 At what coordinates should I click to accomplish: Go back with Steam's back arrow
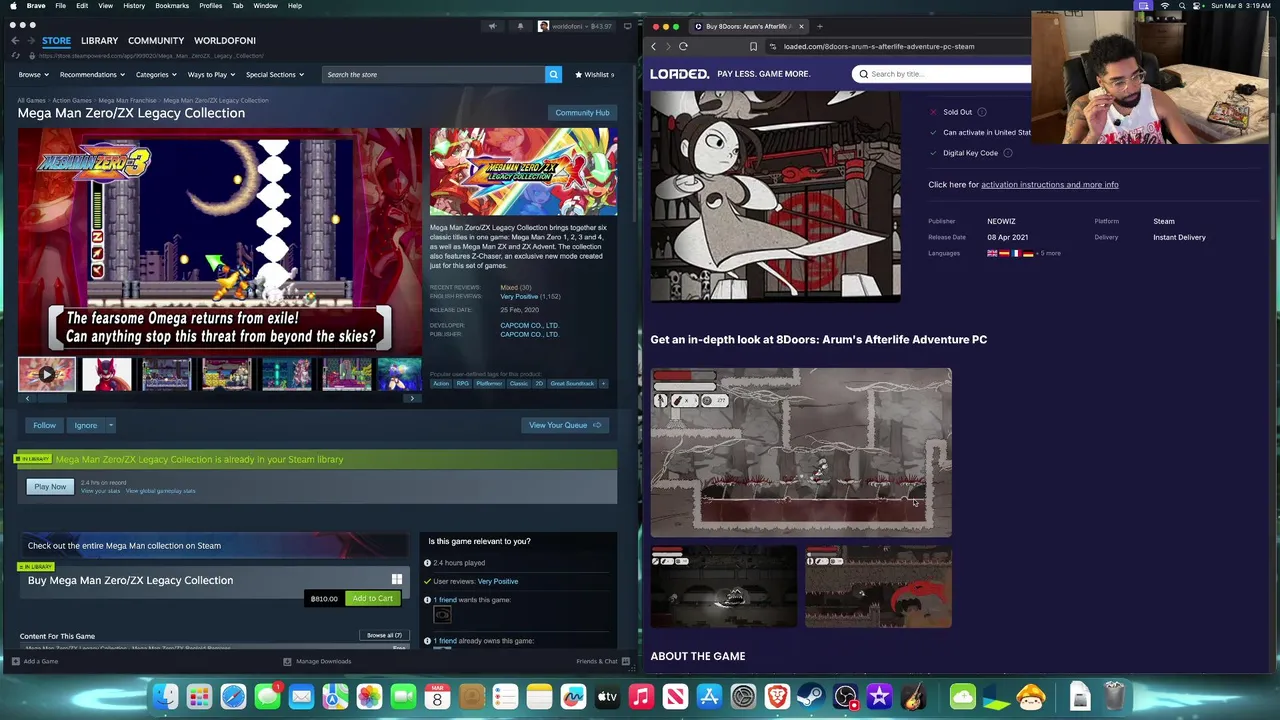click(x=15, y=41)
